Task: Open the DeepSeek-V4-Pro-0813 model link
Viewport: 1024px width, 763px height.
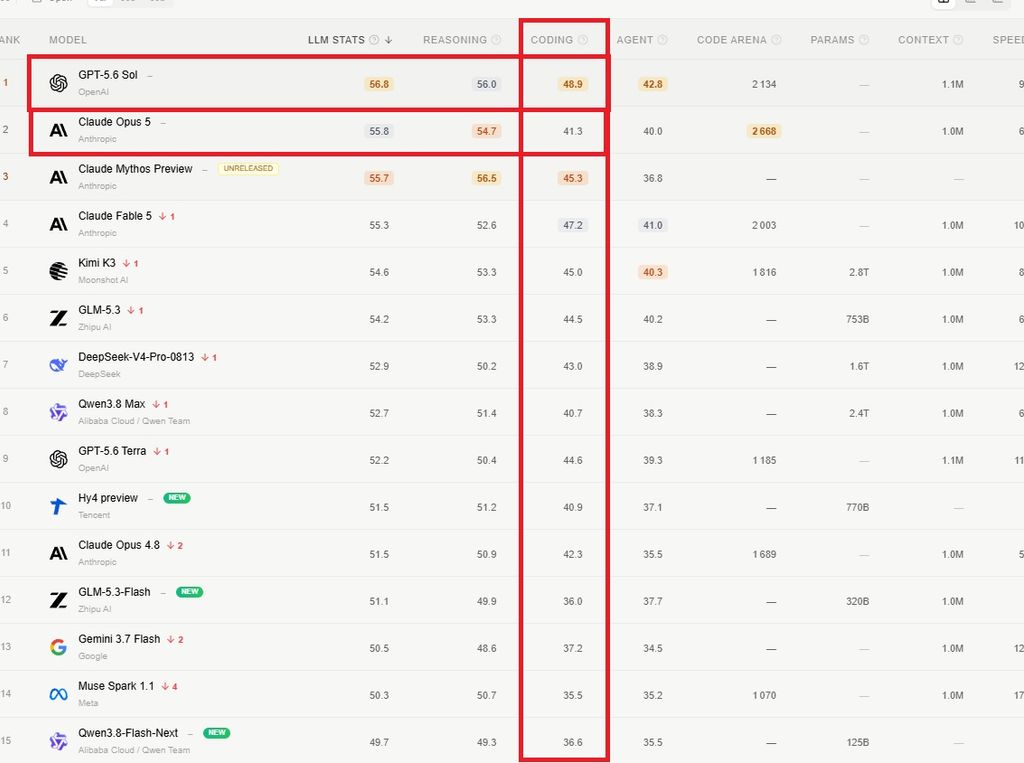Action: point(136,357)
